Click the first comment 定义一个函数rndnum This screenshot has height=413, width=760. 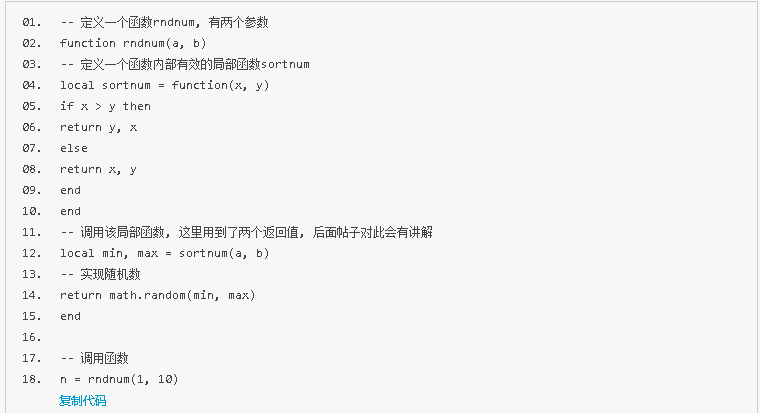pyautogui.click(x=164, y=22)
